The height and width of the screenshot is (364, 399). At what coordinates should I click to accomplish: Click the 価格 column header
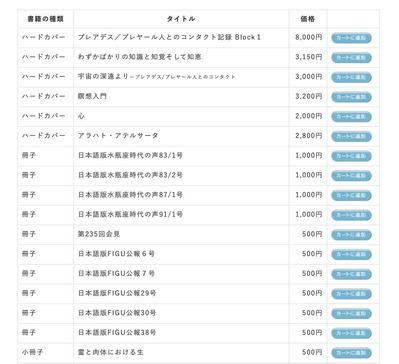tap(307, 19)
